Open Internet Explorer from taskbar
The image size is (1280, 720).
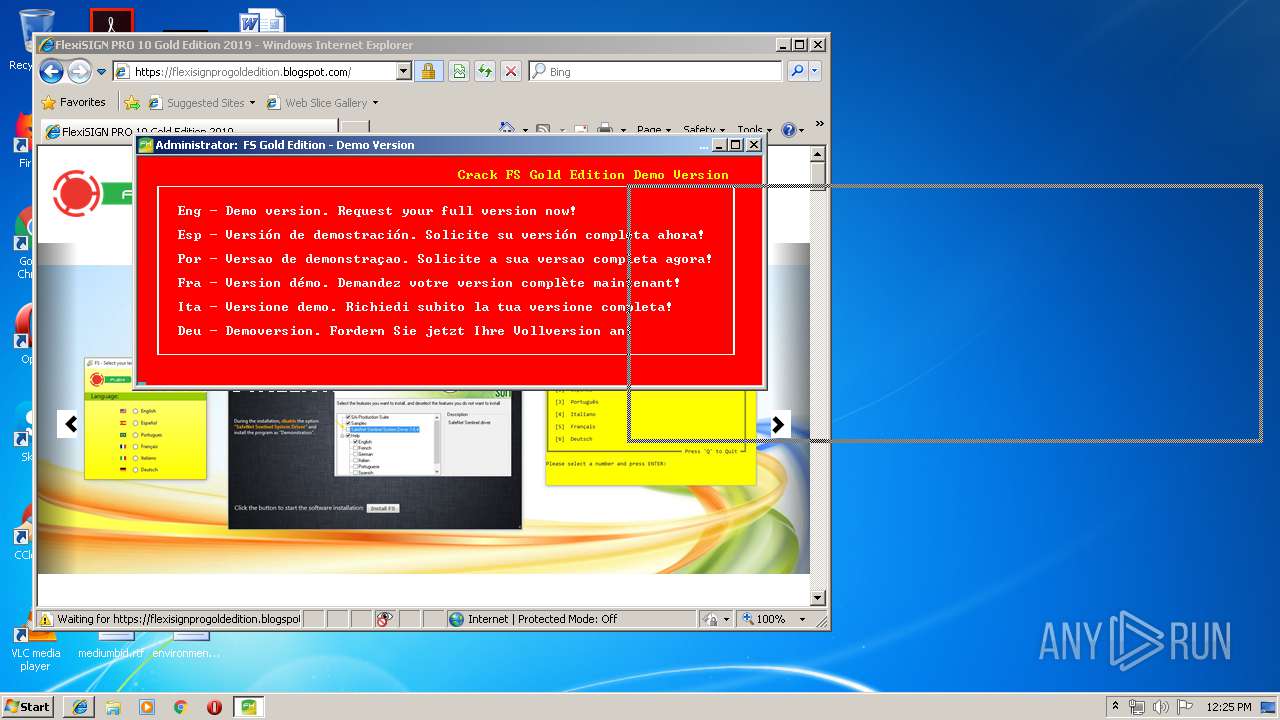[x=79, y=707]
